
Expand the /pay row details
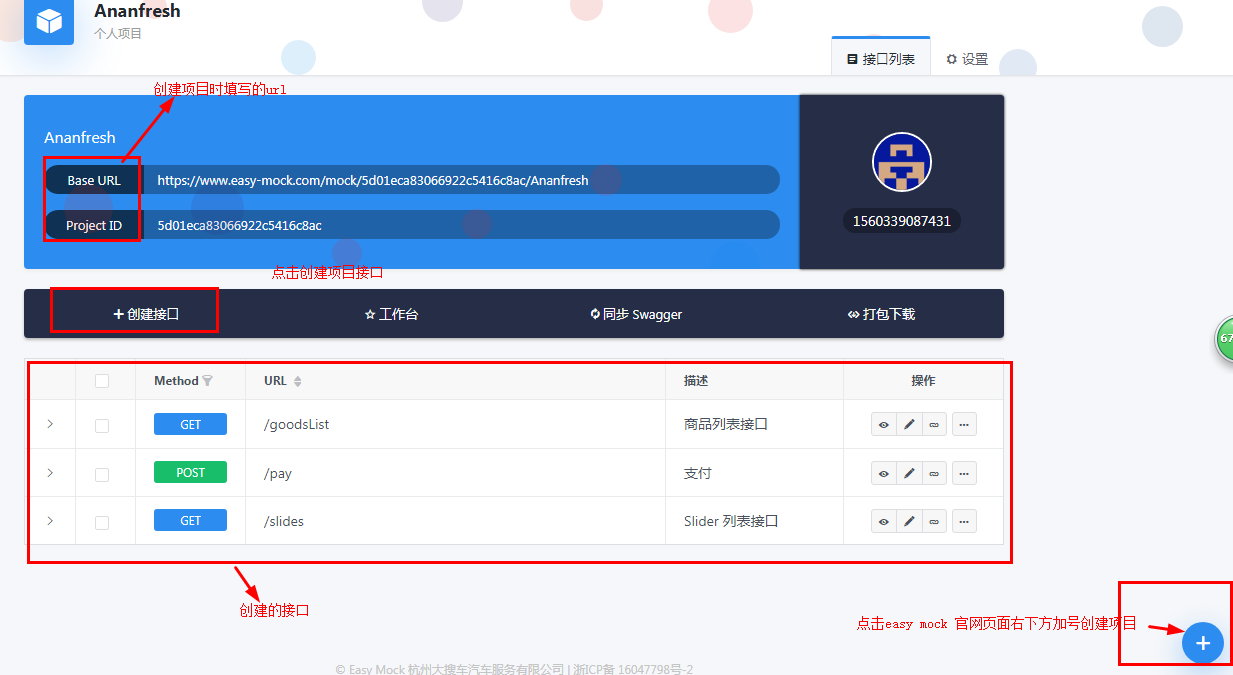click(x=50, y=472)
